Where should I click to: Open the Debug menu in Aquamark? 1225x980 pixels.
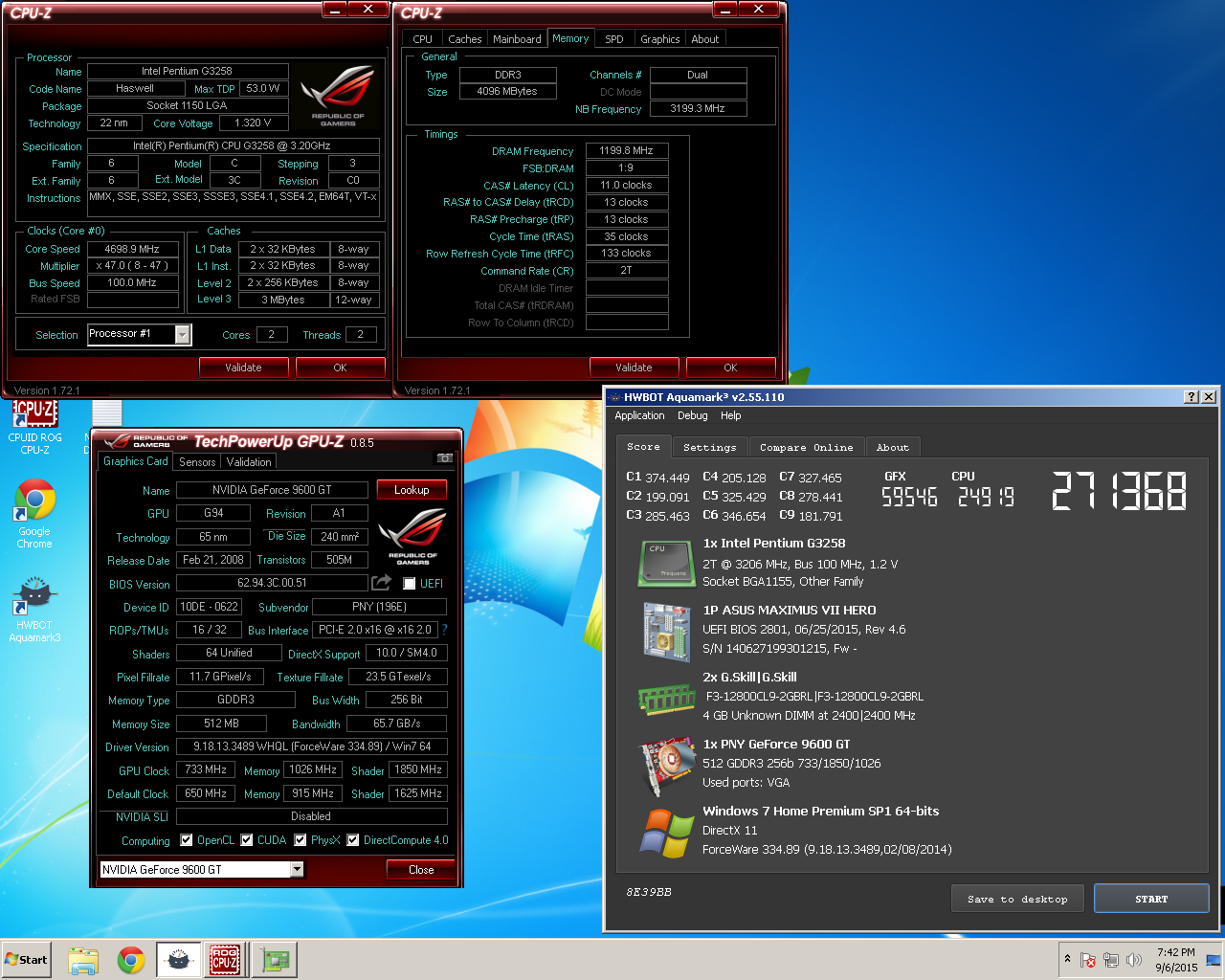click(693, 415)
